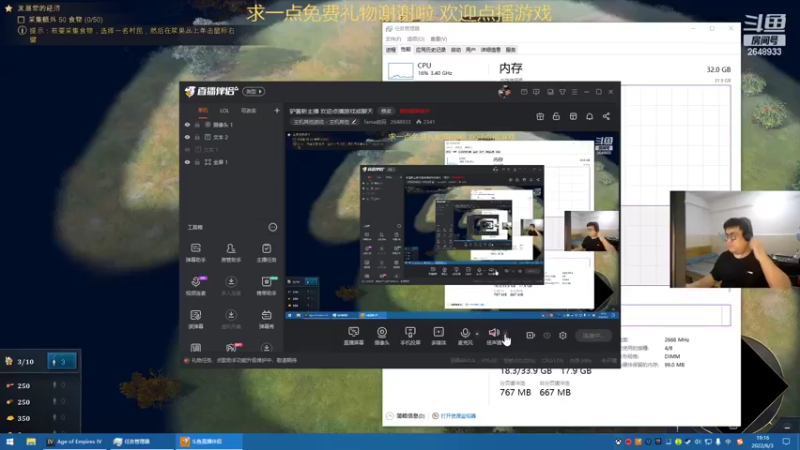Click the more circle button beside 工具箱

click(x=272, y=227)
